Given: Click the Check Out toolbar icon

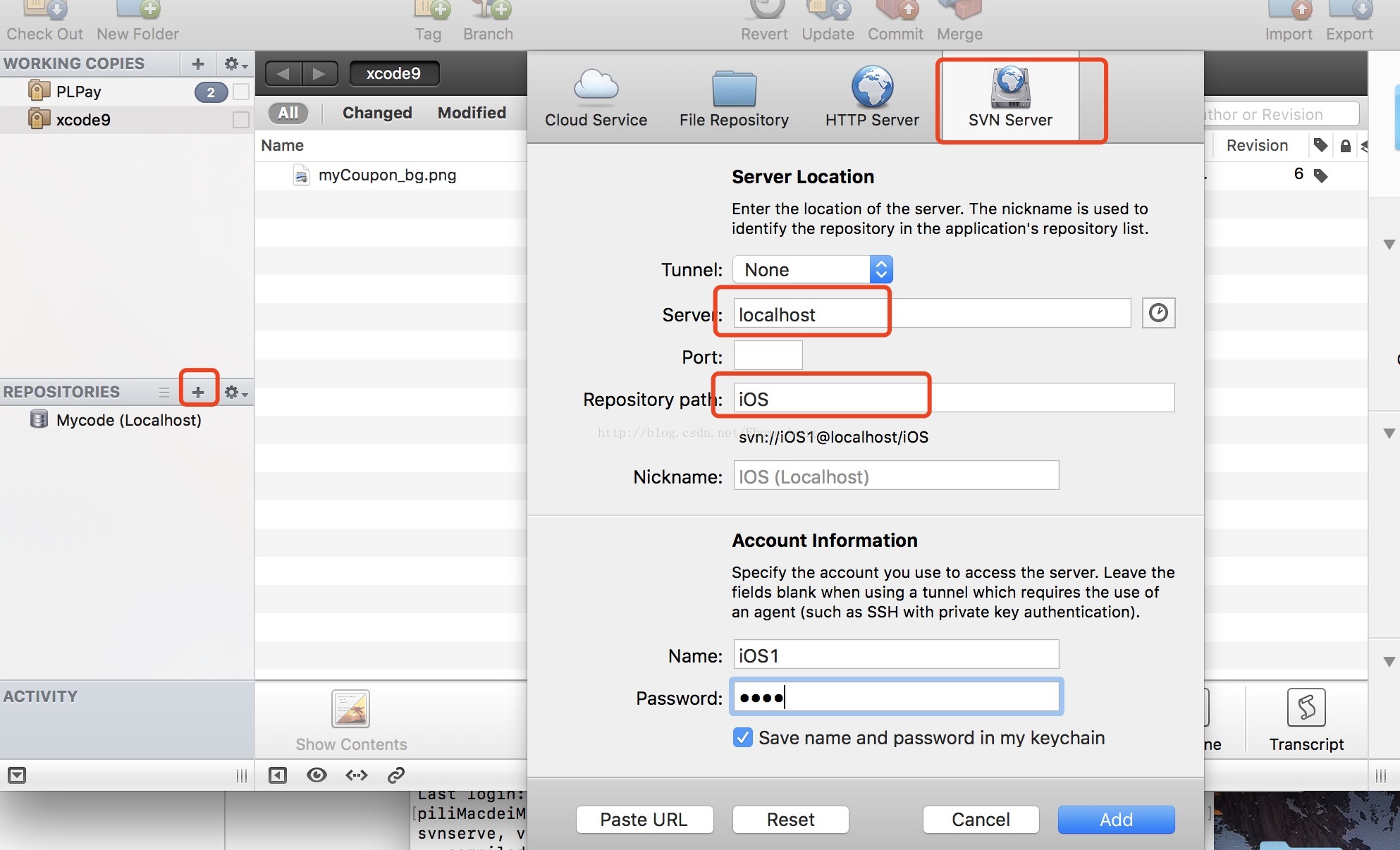Looking at the screenshot, I should pos(45,10).
